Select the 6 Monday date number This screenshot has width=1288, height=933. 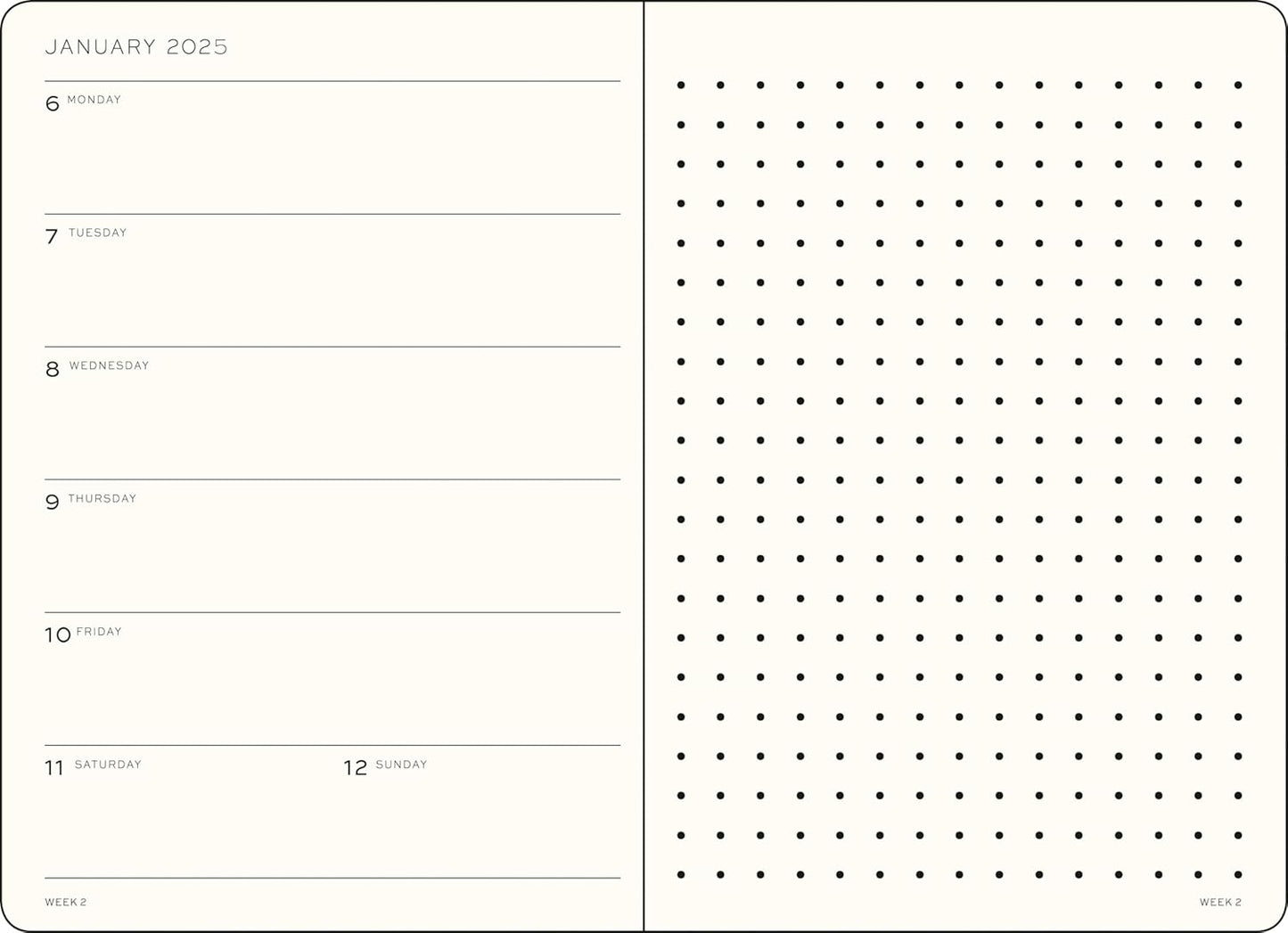52,104
